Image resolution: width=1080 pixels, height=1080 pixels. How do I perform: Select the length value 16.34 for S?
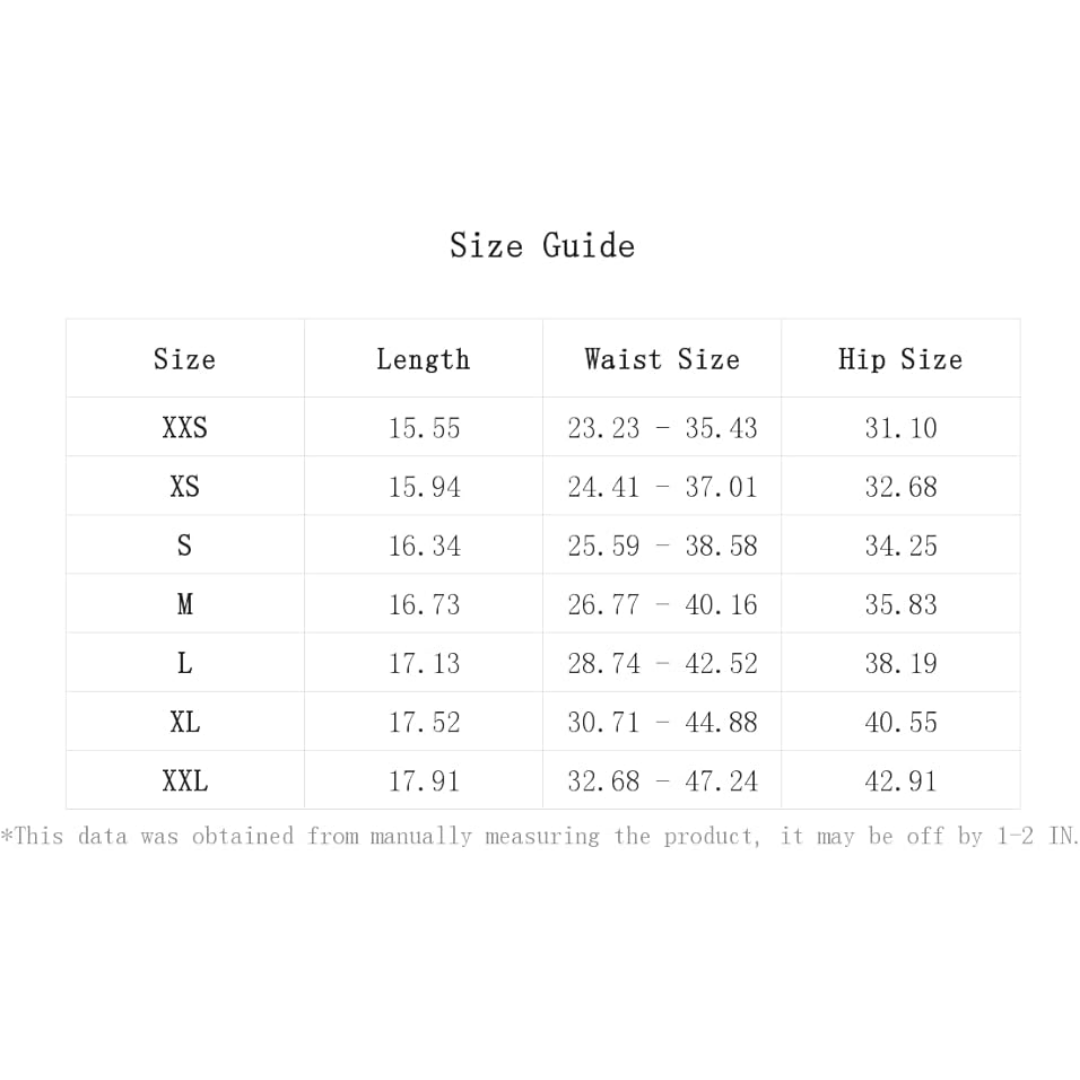(424, 546)
